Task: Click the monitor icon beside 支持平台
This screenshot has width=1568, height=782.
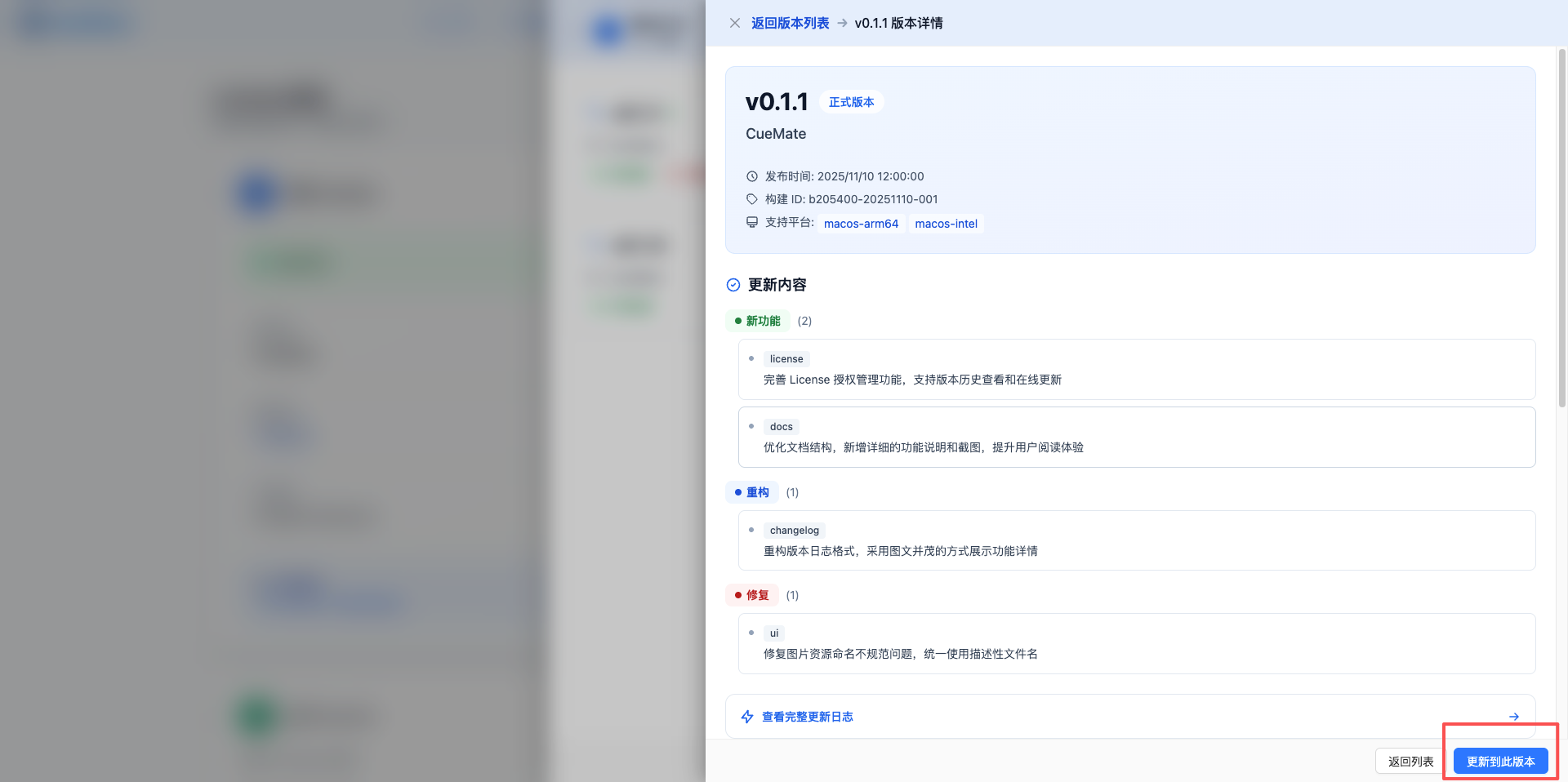Action: pyautogui.click(x=751, y=222)
